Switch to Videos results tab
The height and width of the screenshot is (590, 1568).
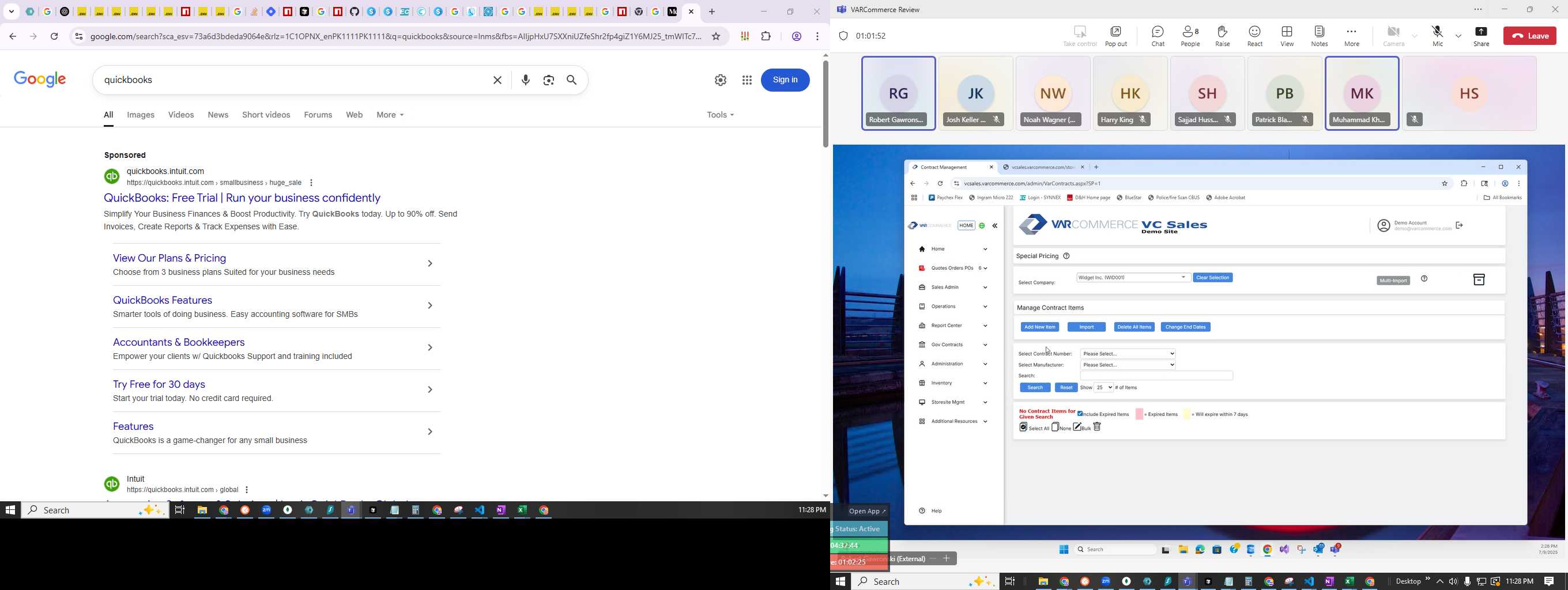[x=181, y=115]
